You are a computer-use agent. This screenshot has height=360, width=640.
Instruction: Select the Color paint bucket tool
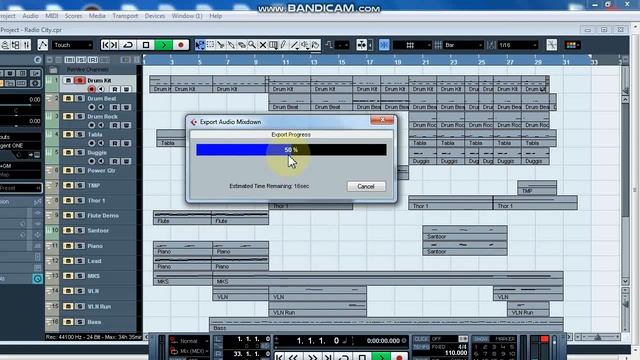click(316, 45)
